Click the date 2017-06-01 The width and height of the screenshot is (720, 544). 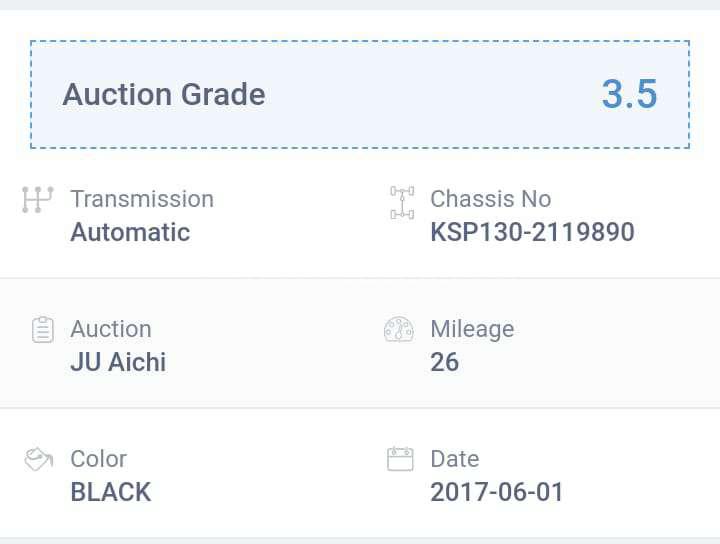click(497, 492)
